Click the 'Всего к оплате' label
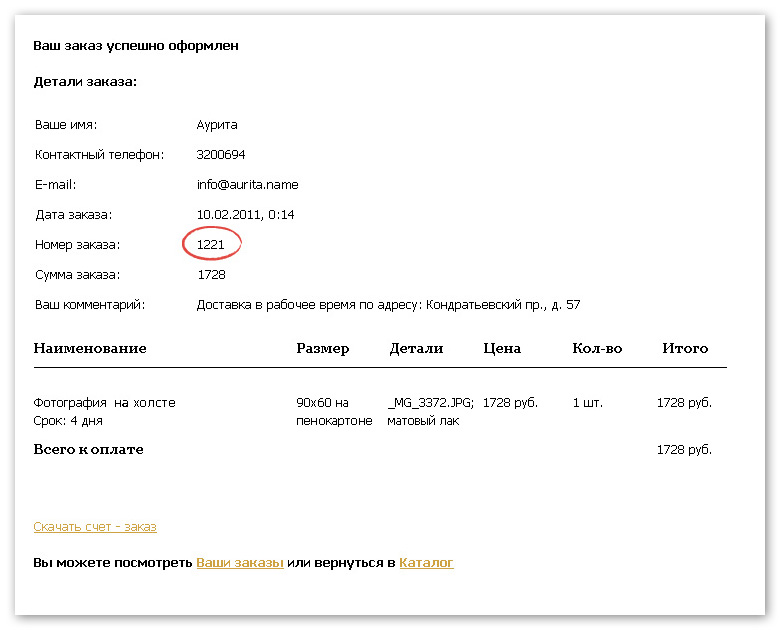The image size is (780, 630). click(x=89, y=449)
